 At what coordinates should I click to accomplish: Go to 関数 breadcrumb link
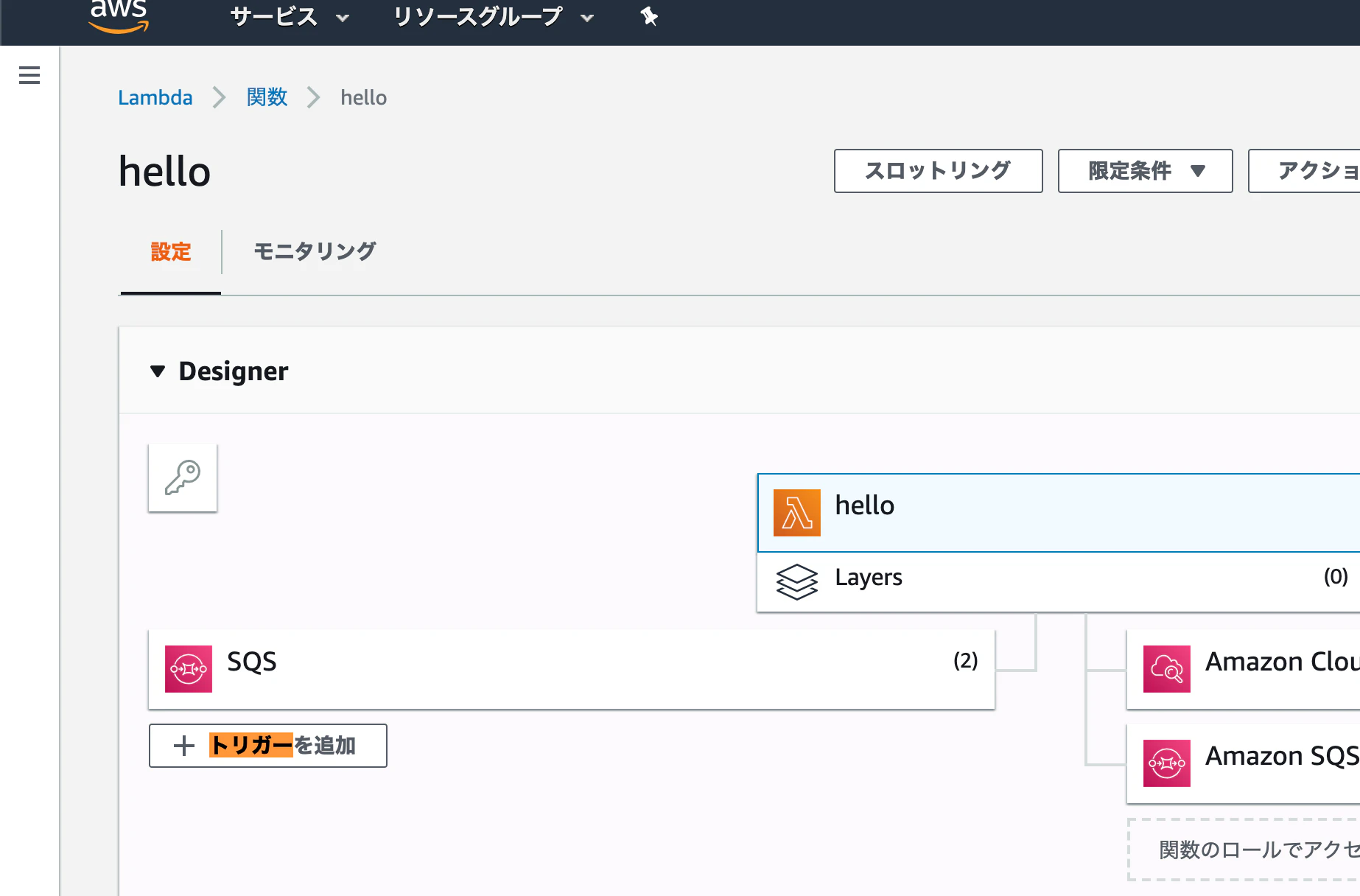[x=267, y=97]
